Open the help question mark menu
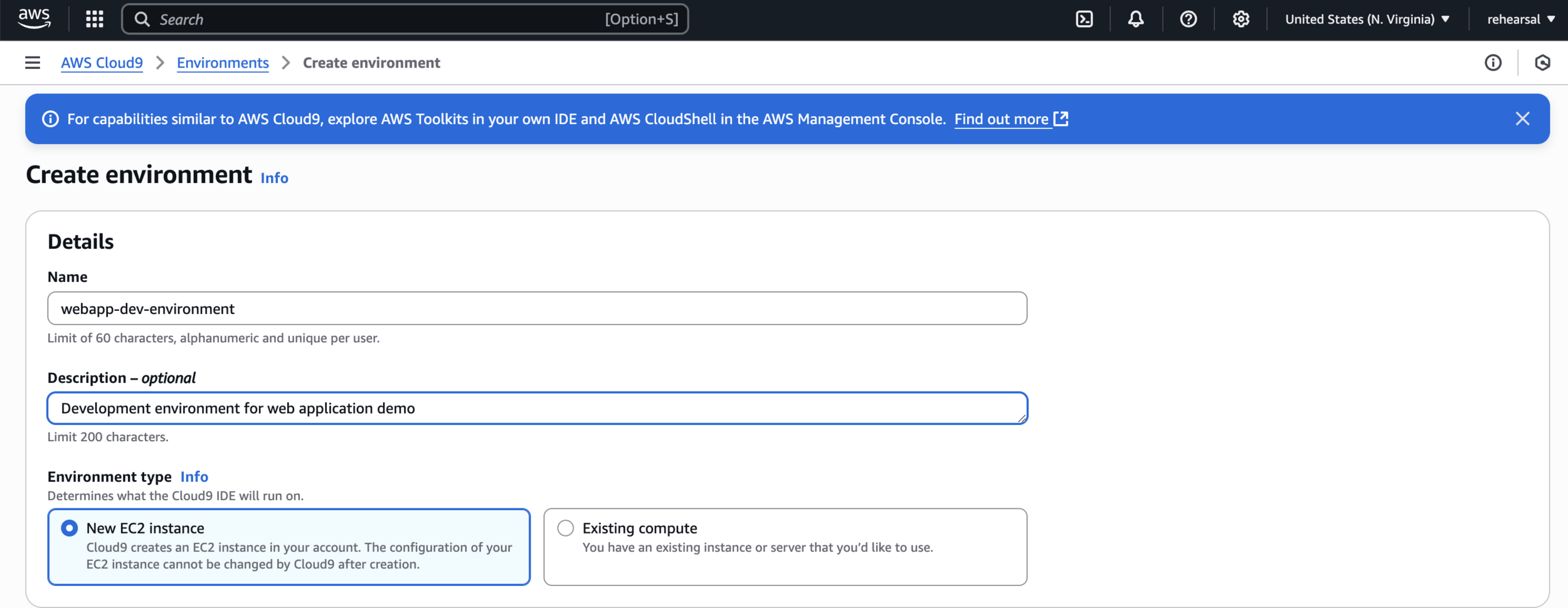 pos(1189,19)
